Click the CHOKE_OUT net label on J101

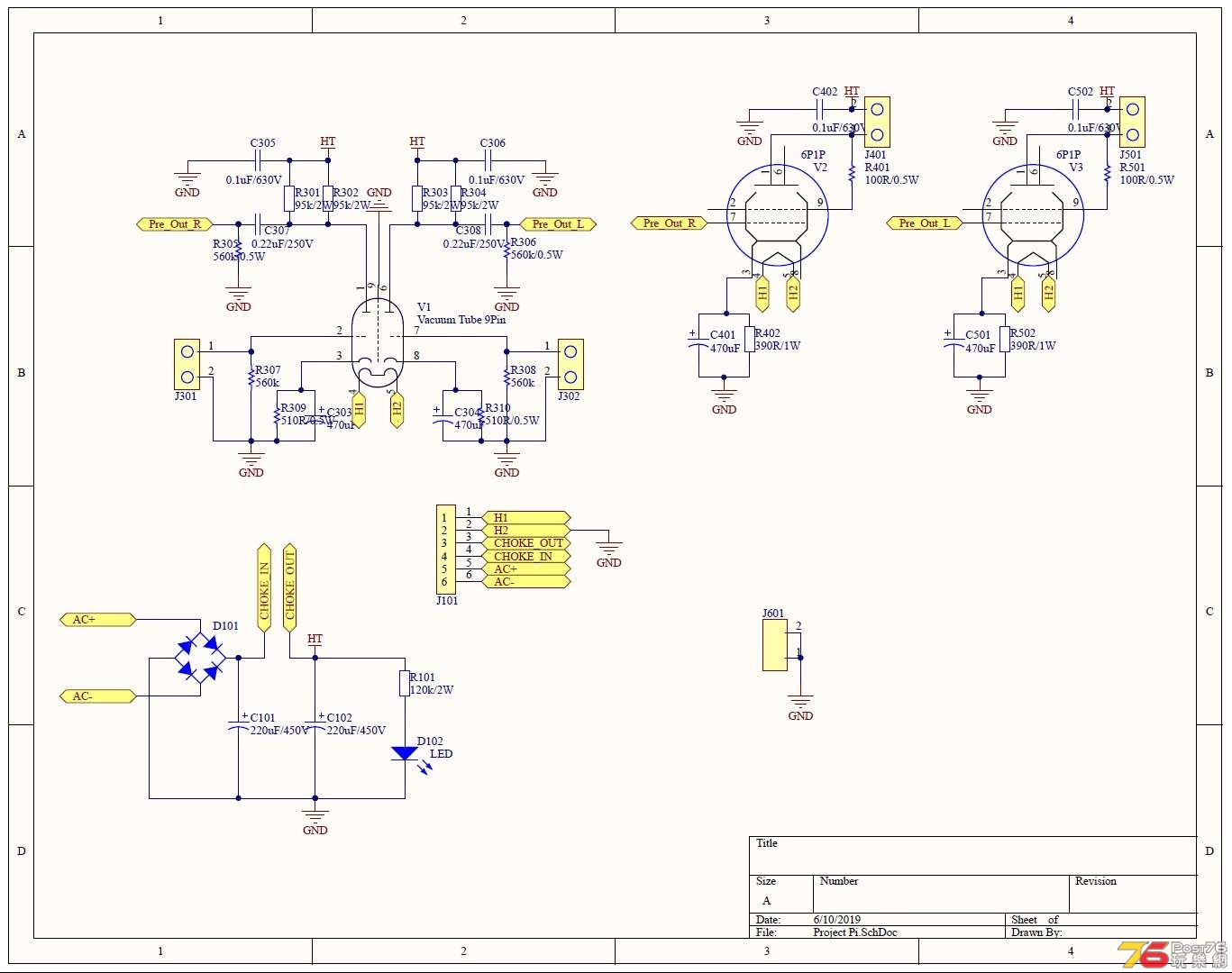pos(528,543)
